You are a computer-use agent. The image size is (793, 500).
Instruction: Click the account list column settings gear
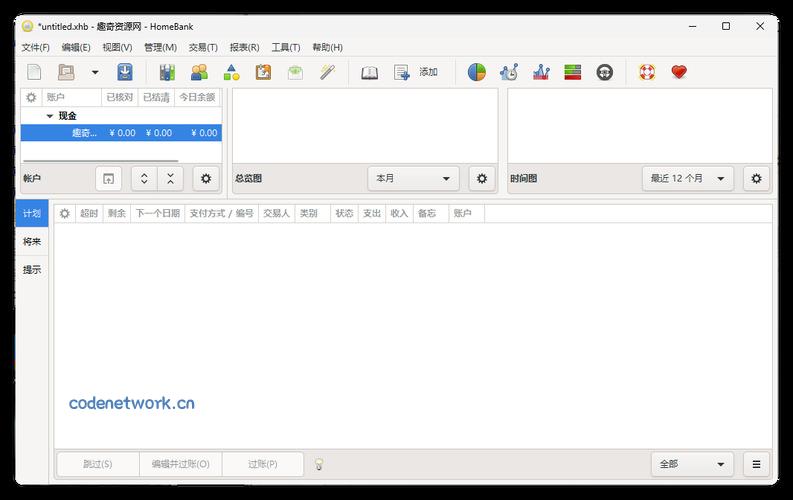(31, 97)
